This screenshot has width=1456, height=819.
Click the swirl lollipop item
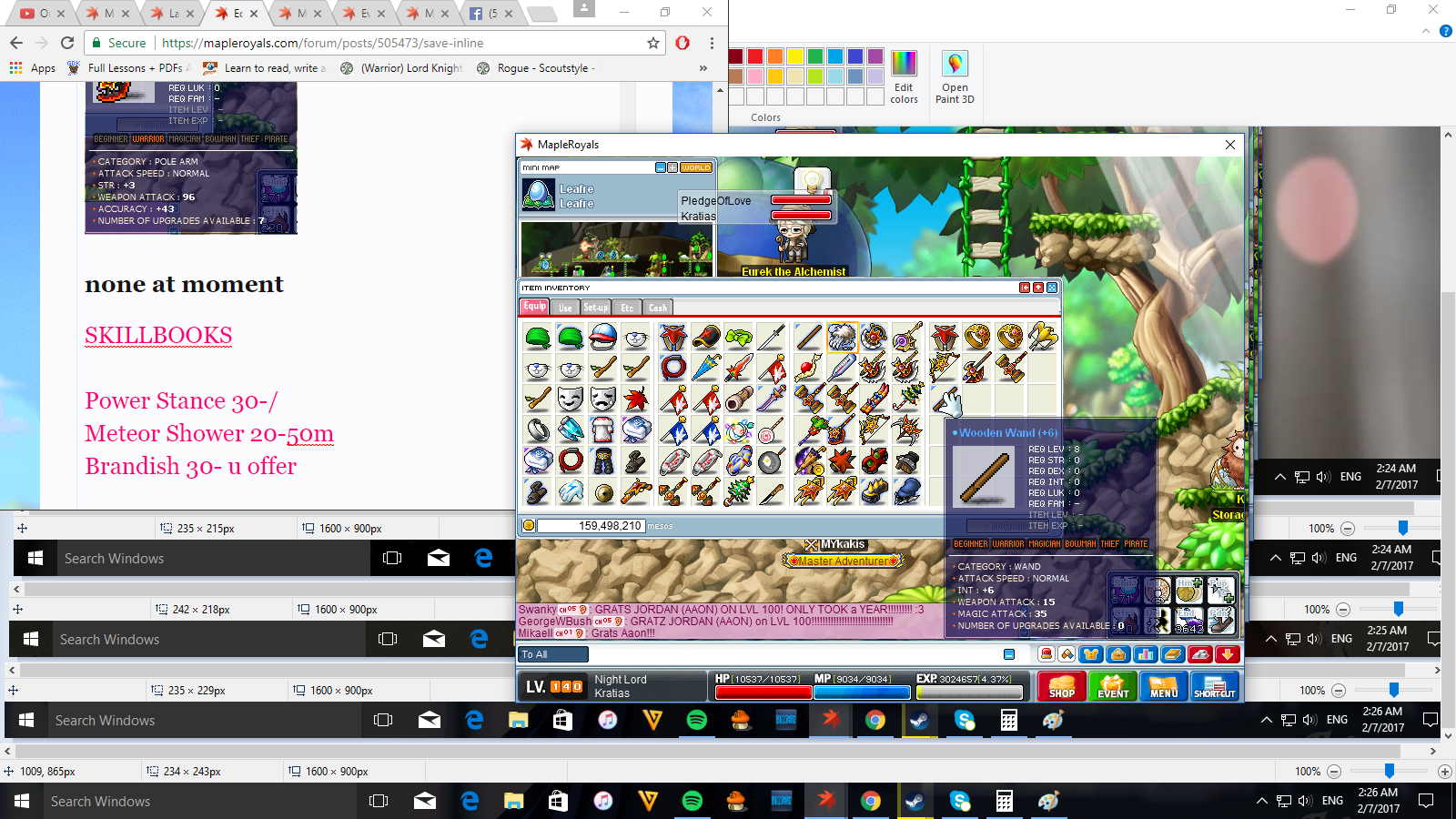771,430
